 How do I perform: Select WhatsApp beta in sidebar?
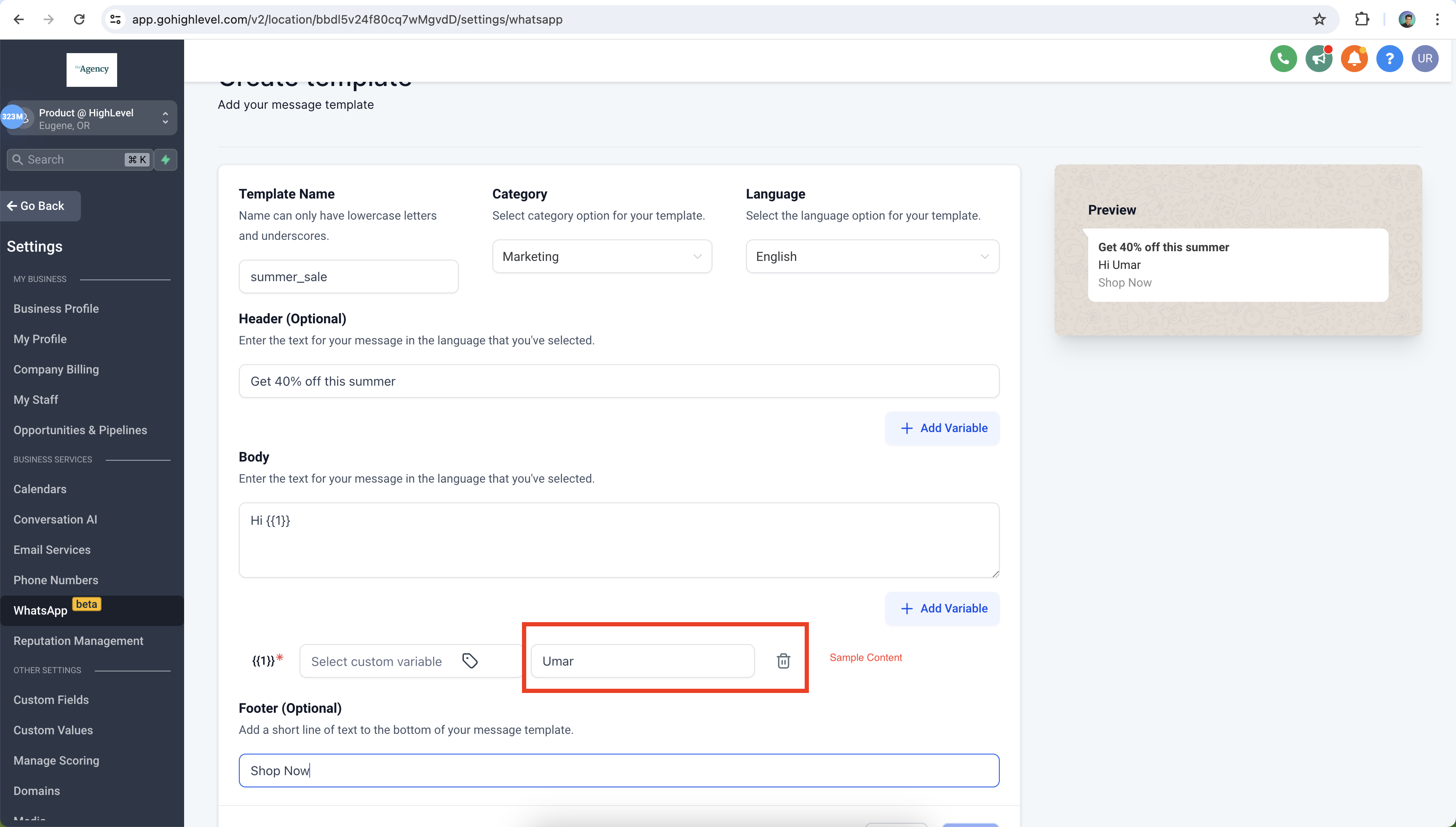[91, 611]
